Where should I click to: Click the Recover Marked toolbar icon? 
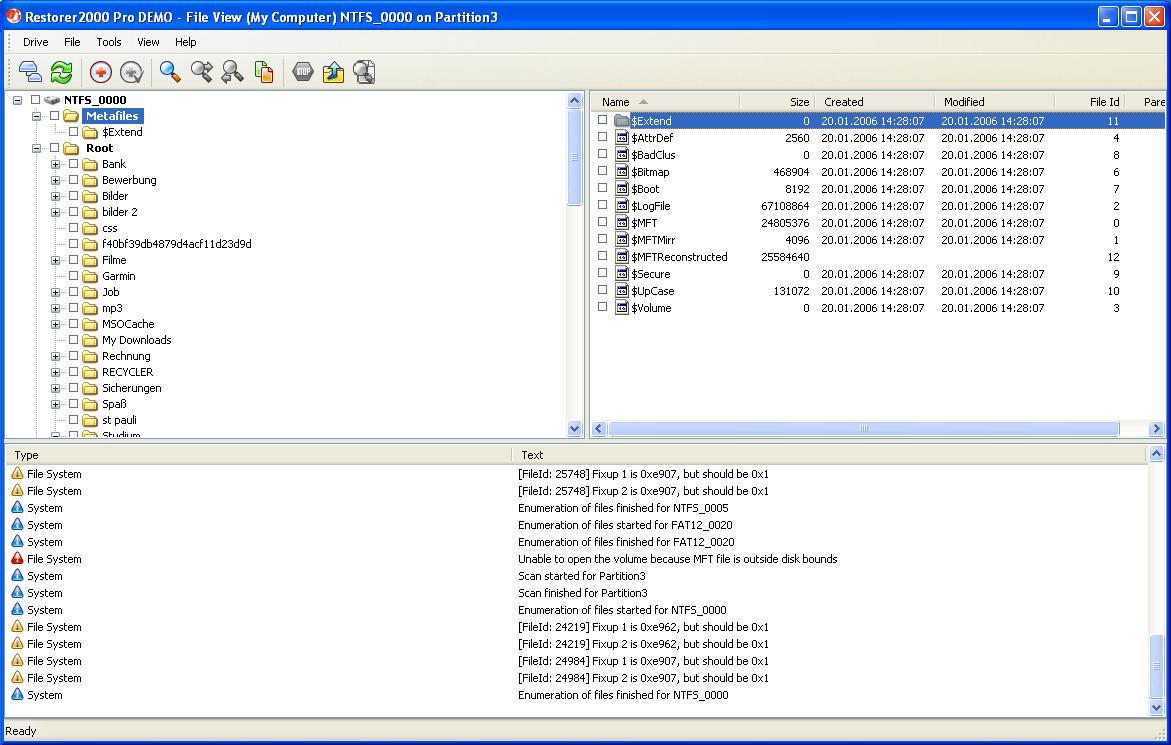(131, 72)
